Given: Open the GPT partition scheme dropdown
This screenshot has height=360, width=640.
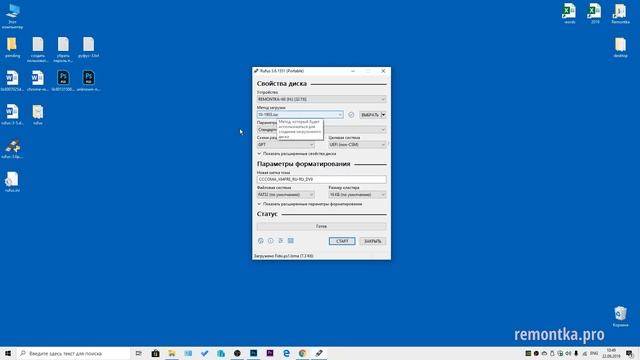Looking at the screenshot, I should click(286, 144).
